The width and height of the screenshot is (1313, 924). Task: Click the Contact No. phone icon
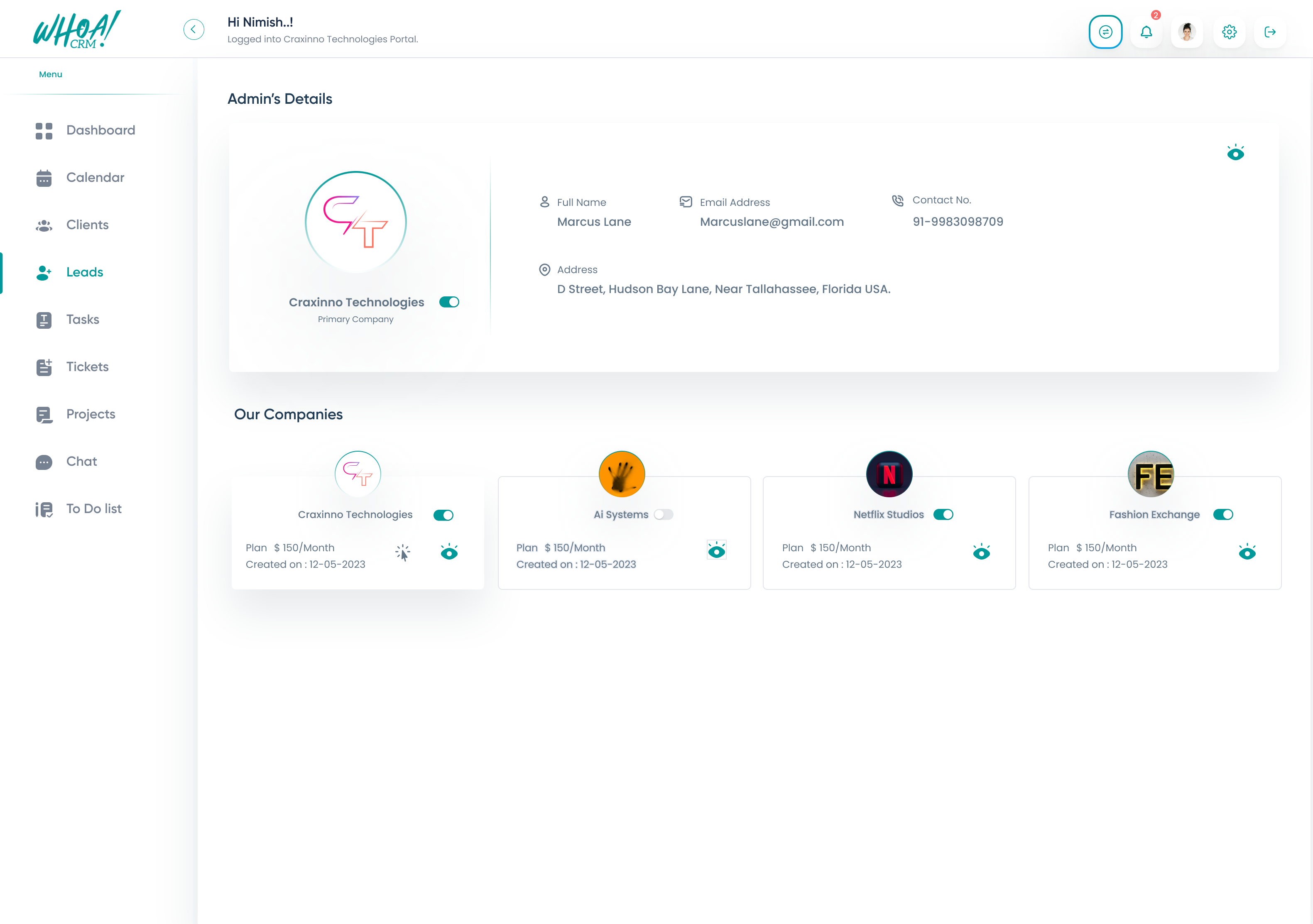tap(898, 200)
